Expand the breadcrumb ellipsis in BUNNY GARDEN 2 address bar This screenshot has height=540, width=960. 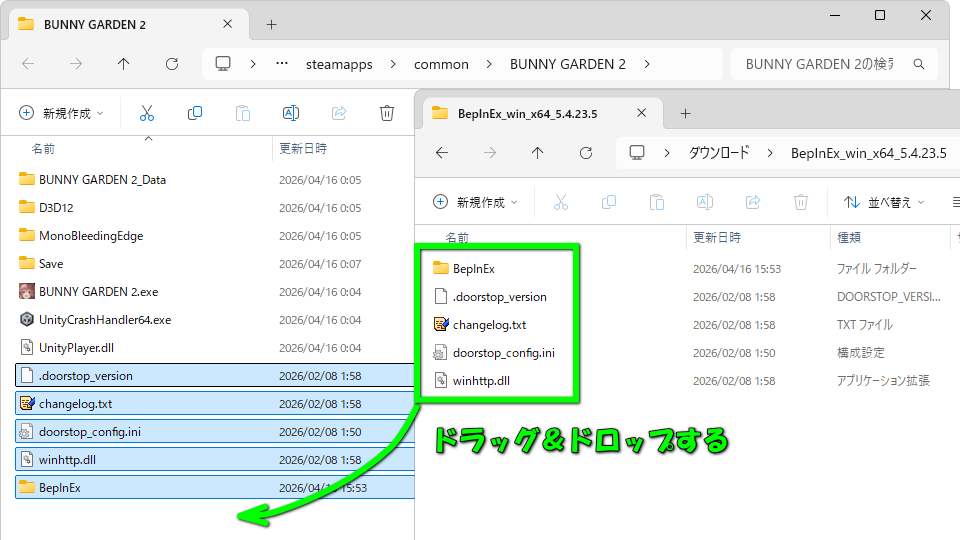pos(282,64)
